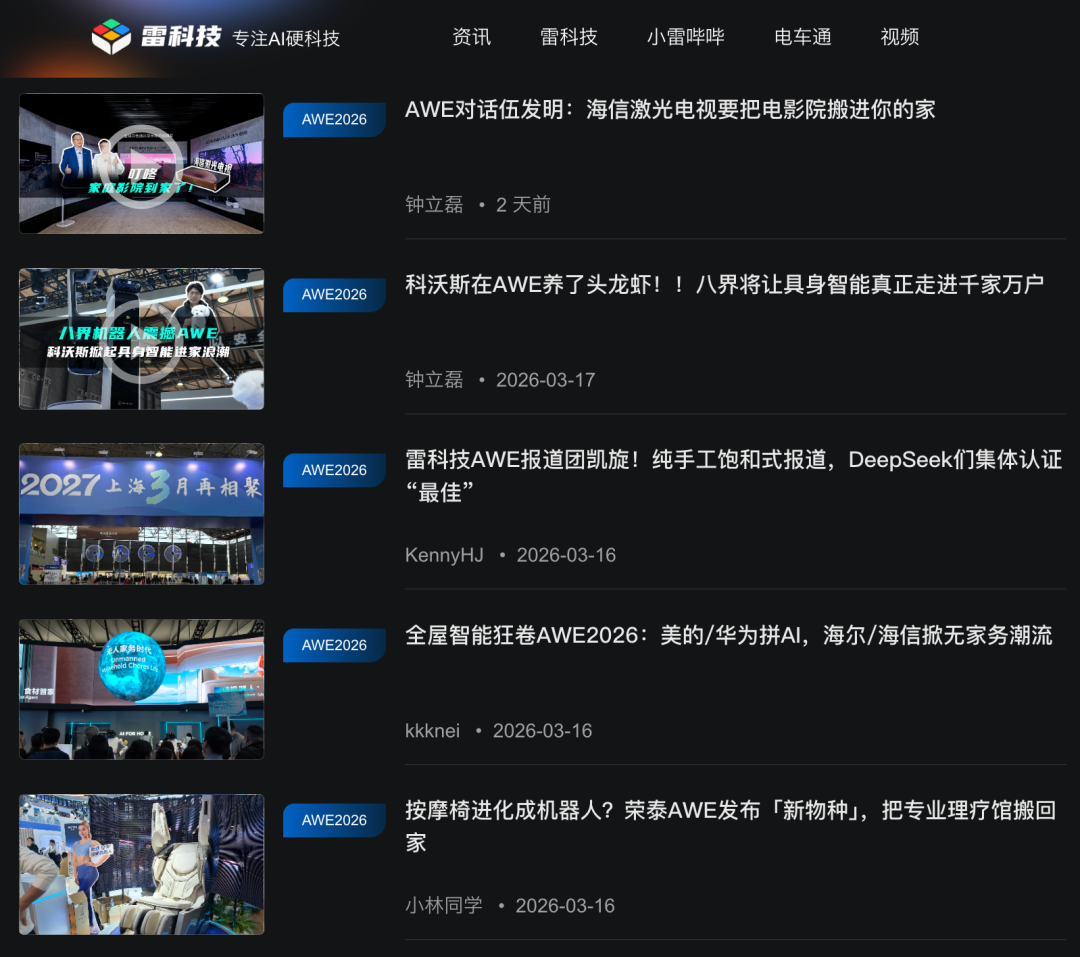View author 小林同学's profile
The width and height of the screenshot is (1080, 957).
(x=444, y=906)
